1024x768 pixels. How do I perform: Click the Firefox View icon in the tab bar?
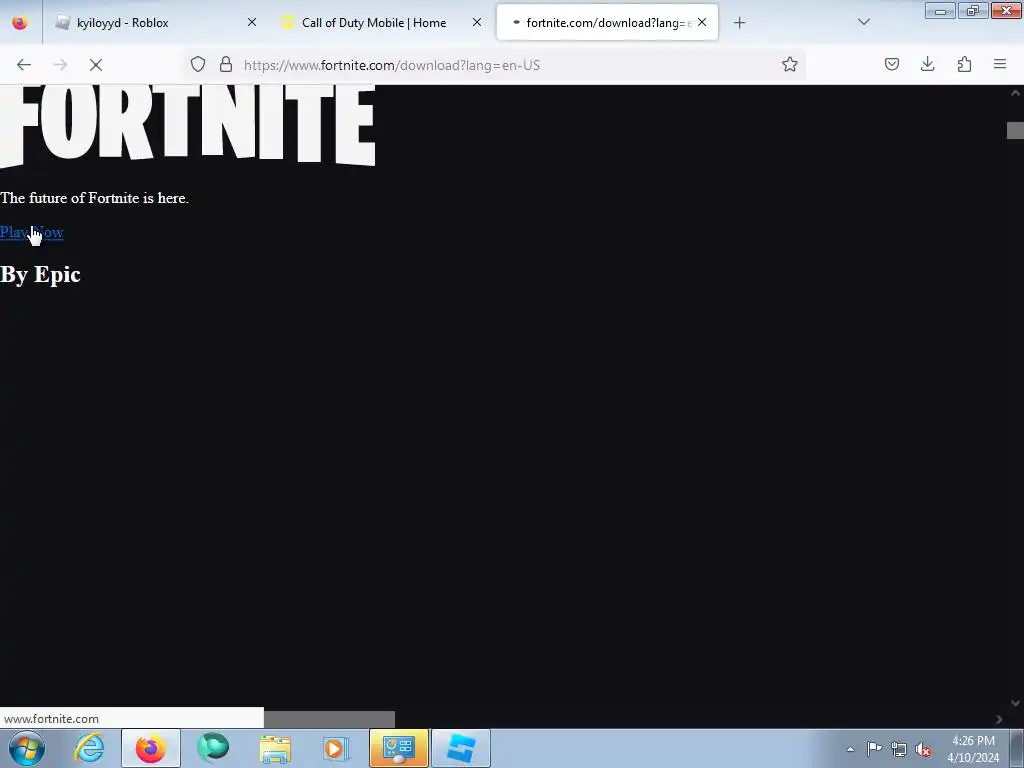tap(20, 23)
